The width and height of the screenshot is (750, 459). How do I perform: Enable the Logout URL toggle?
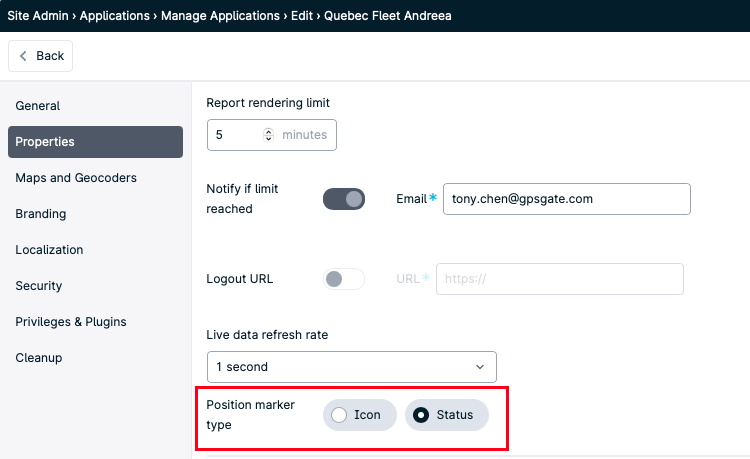pos(344,279)
